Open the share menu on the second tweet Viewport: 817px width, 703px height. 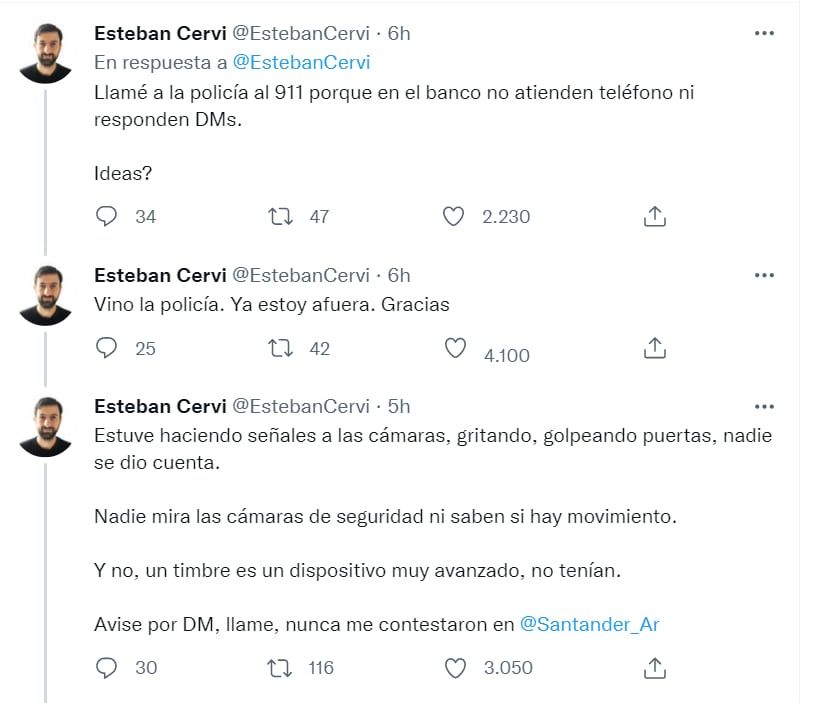(x=657, y=349)
